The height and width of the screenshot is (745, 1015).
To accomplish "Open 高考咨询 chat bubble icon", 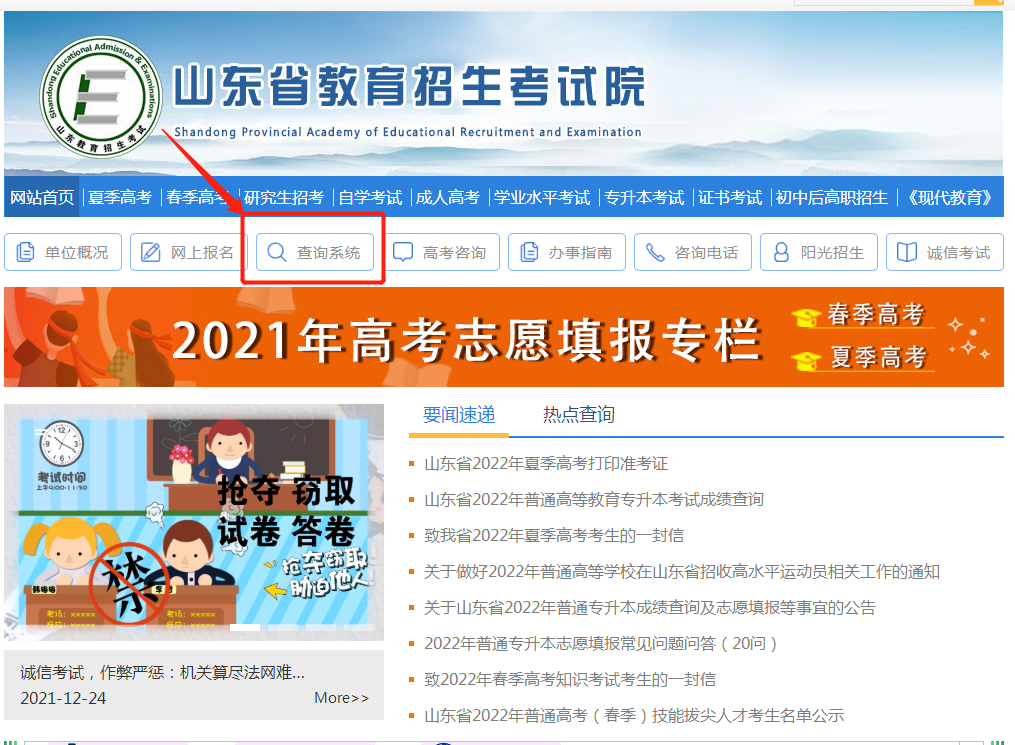I will [x=403, y=252].
